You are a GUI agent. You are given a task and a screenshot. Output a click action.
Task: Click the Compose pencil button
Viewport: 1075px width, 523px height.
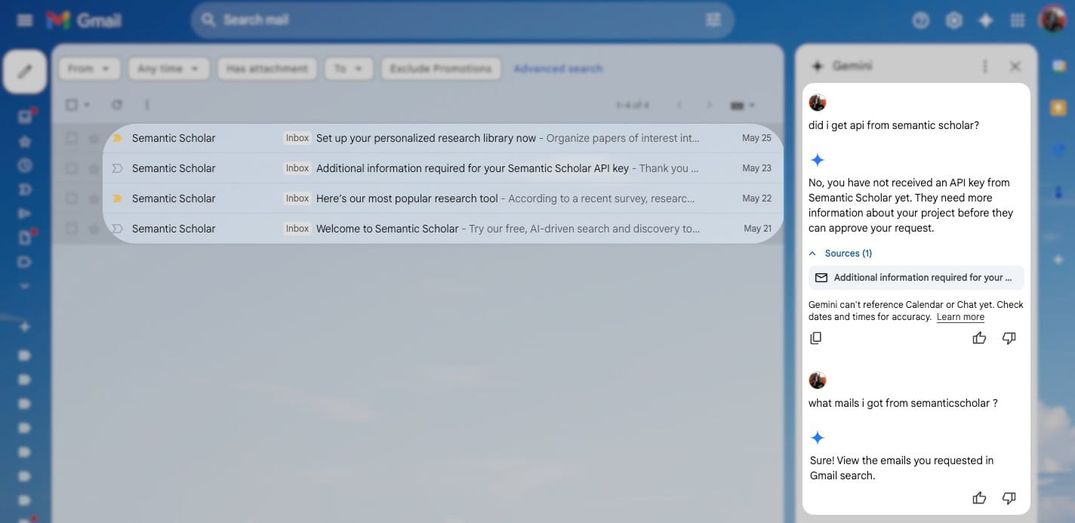tap(25, 71)
